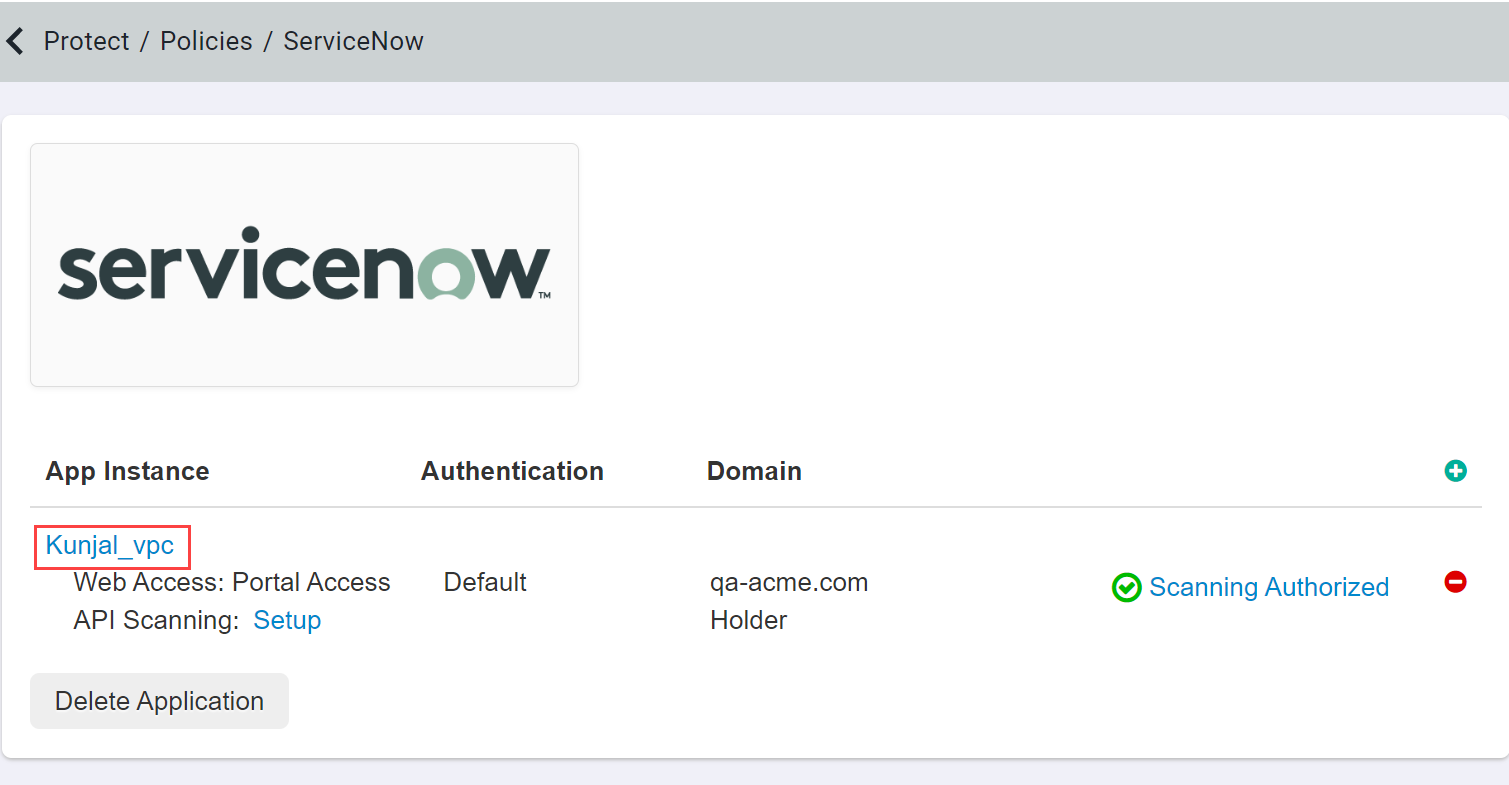This screenshot has height=785, width=1509.
Task: Navigate to Protect in the breadcrumb
Action: [86, 41]
